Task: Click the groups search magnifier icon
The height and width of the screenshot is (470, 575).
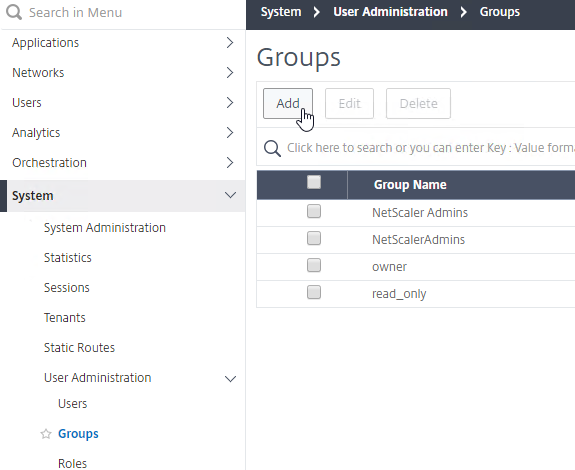Action: [272, 148]
